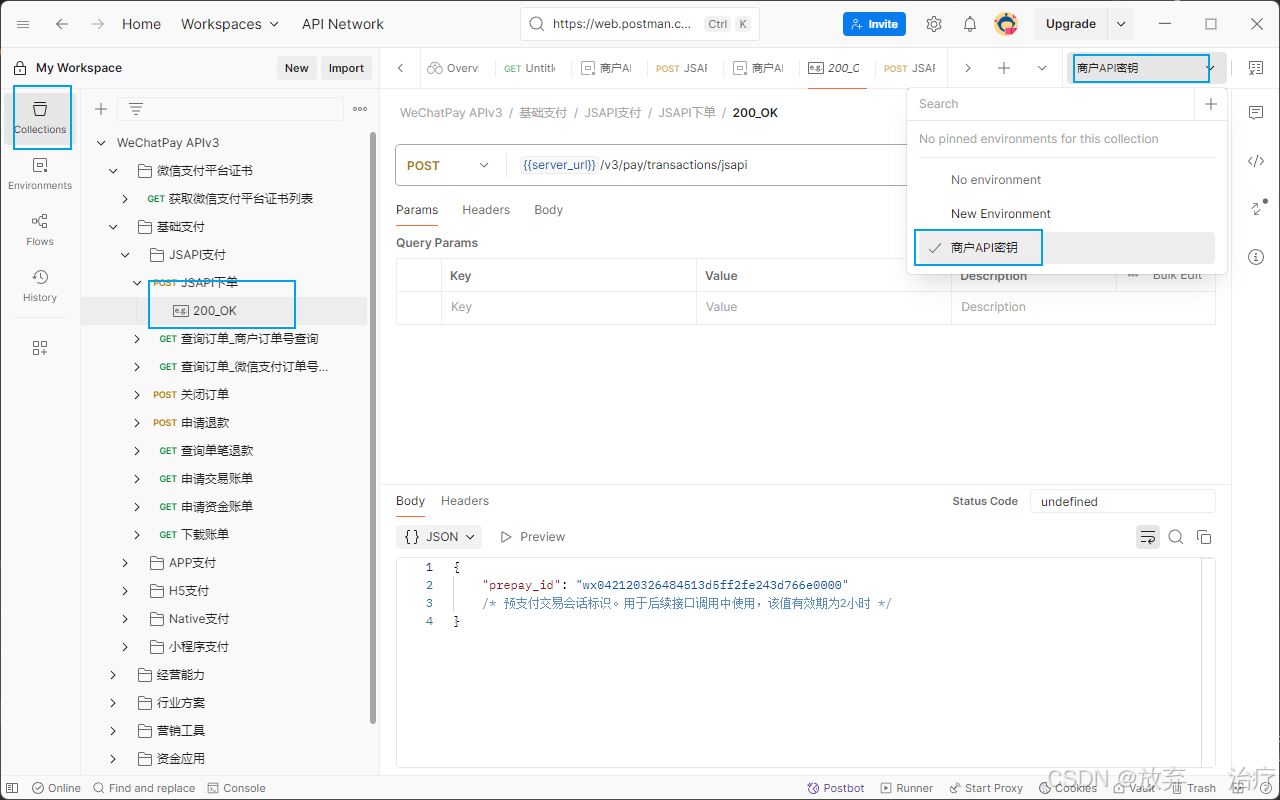The height and width of the screenshot is (800, 1280).
Task: Open the info icon in right sidebar
Action: tap(1256, 257)
